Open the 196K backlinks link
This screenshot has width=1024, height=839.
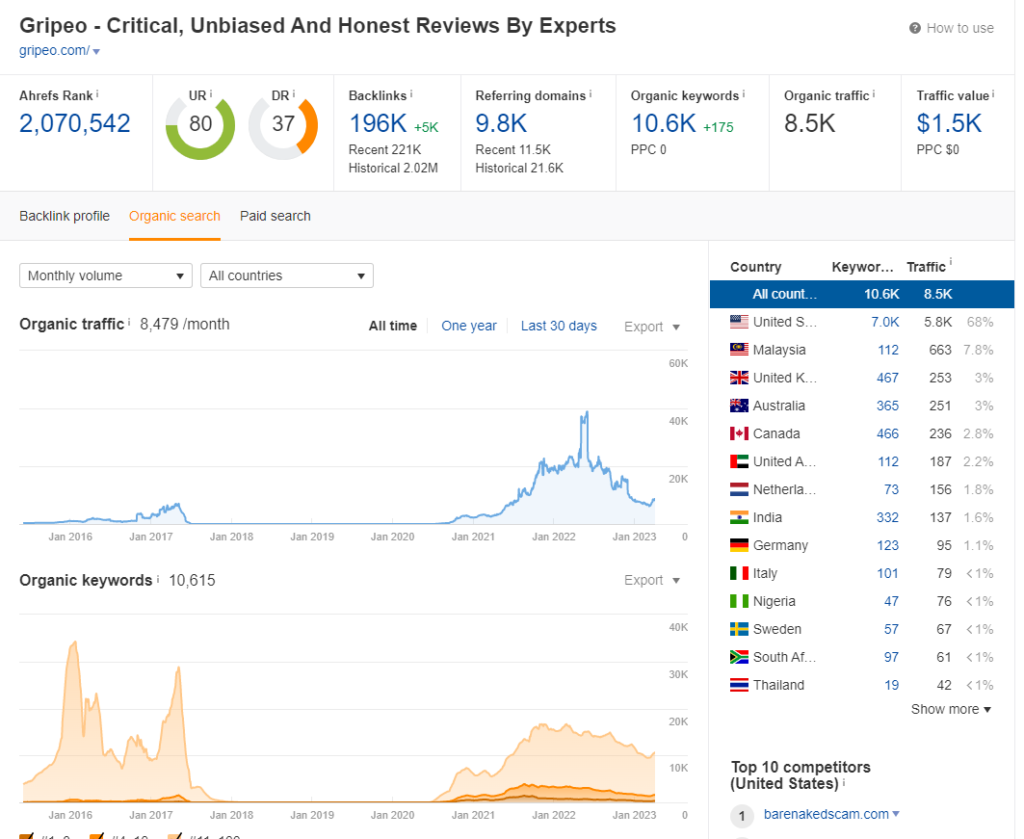pyautogui.click(x=378, y=124)
